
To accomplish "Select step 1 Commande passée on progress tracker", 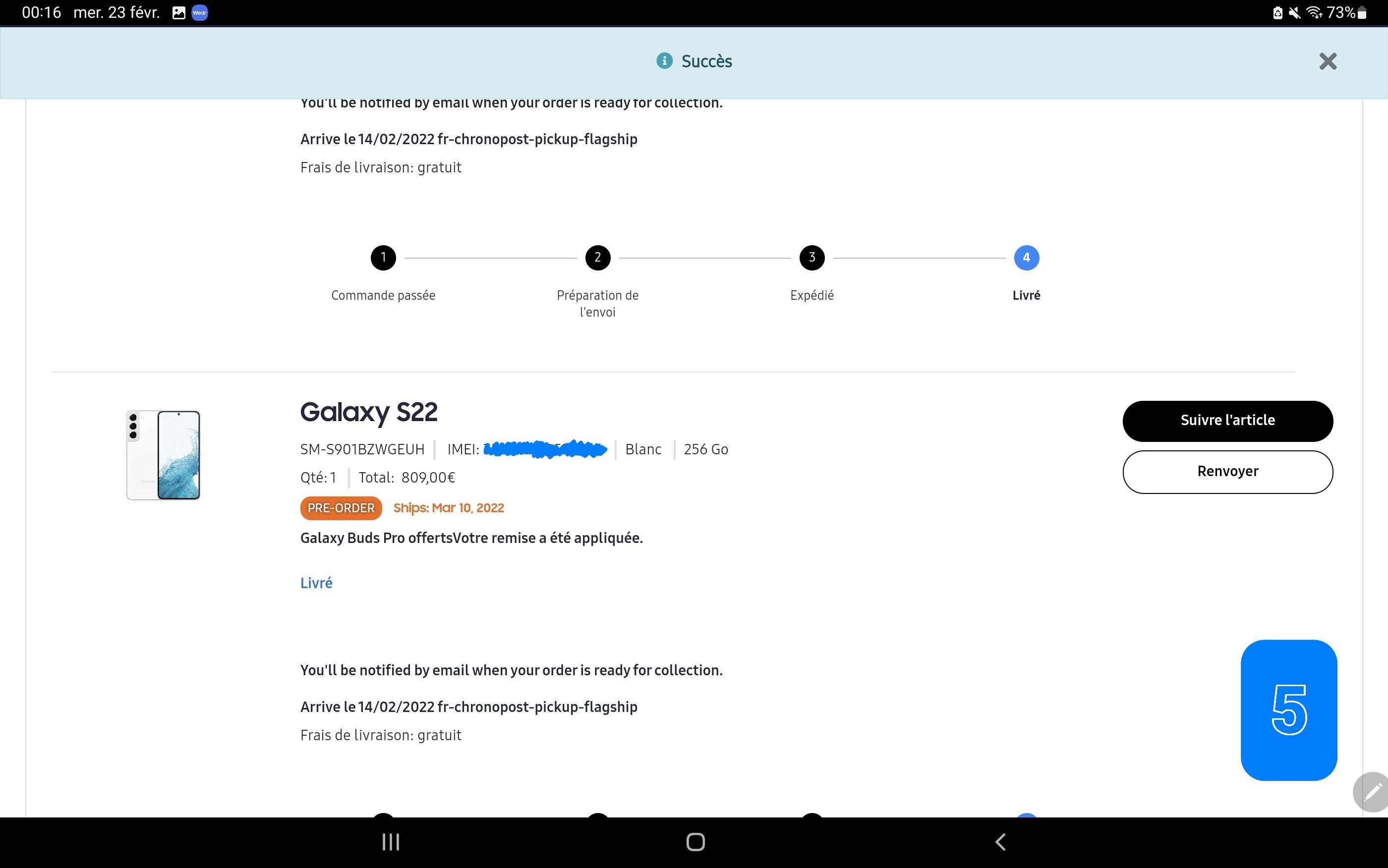I will pos(383,257).
